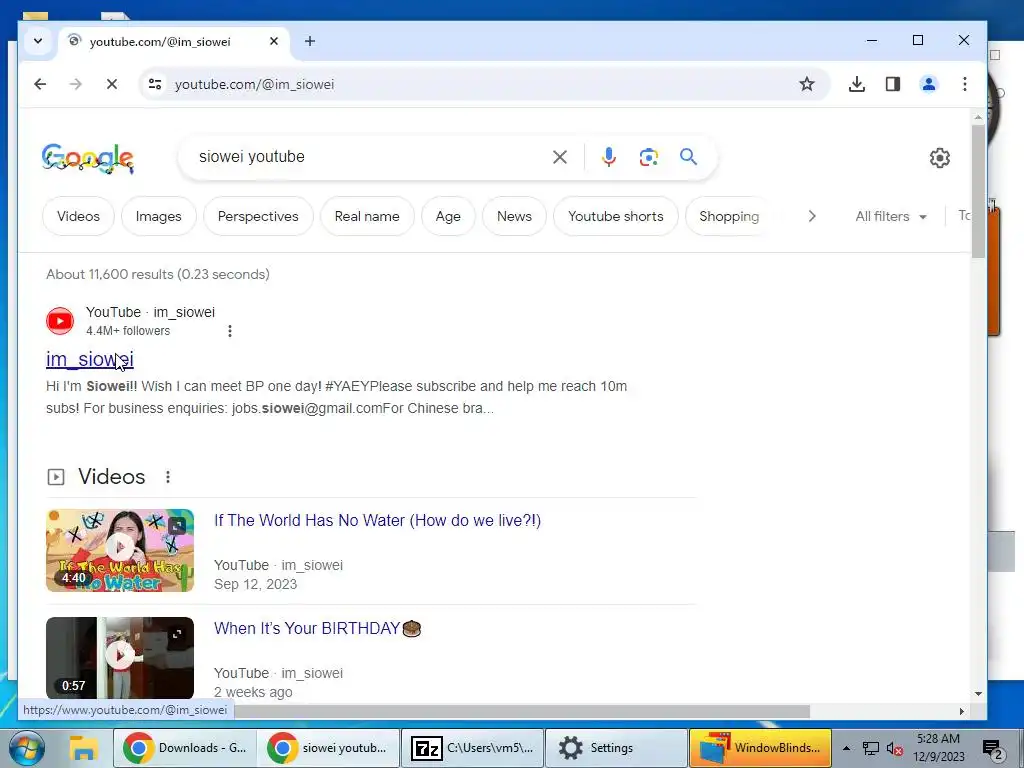
Task: Show more filter chips with right arrow
Action: (812, 216)
